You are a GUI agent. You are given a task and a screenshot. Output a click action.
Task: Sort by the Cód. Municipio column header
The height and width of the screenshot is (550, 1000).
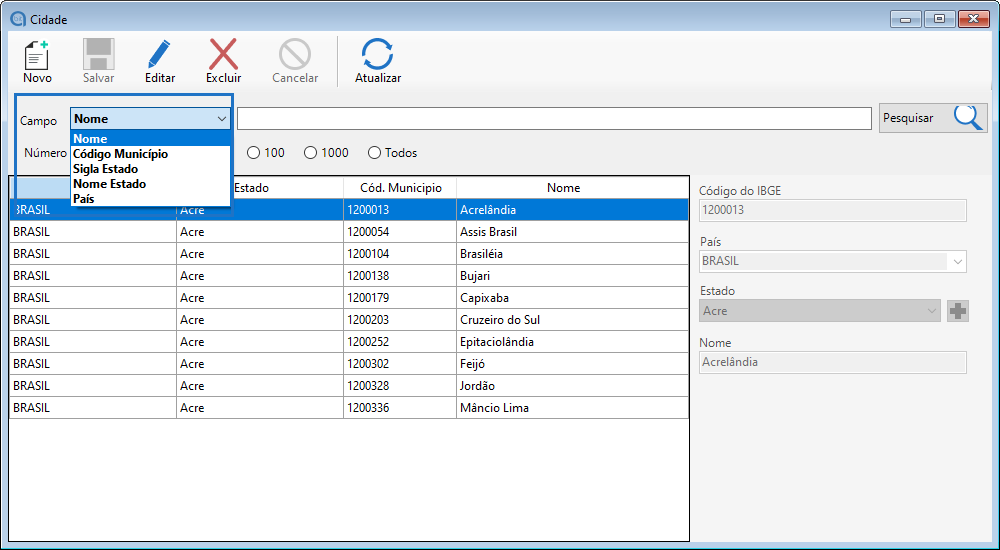pos(400,188)
